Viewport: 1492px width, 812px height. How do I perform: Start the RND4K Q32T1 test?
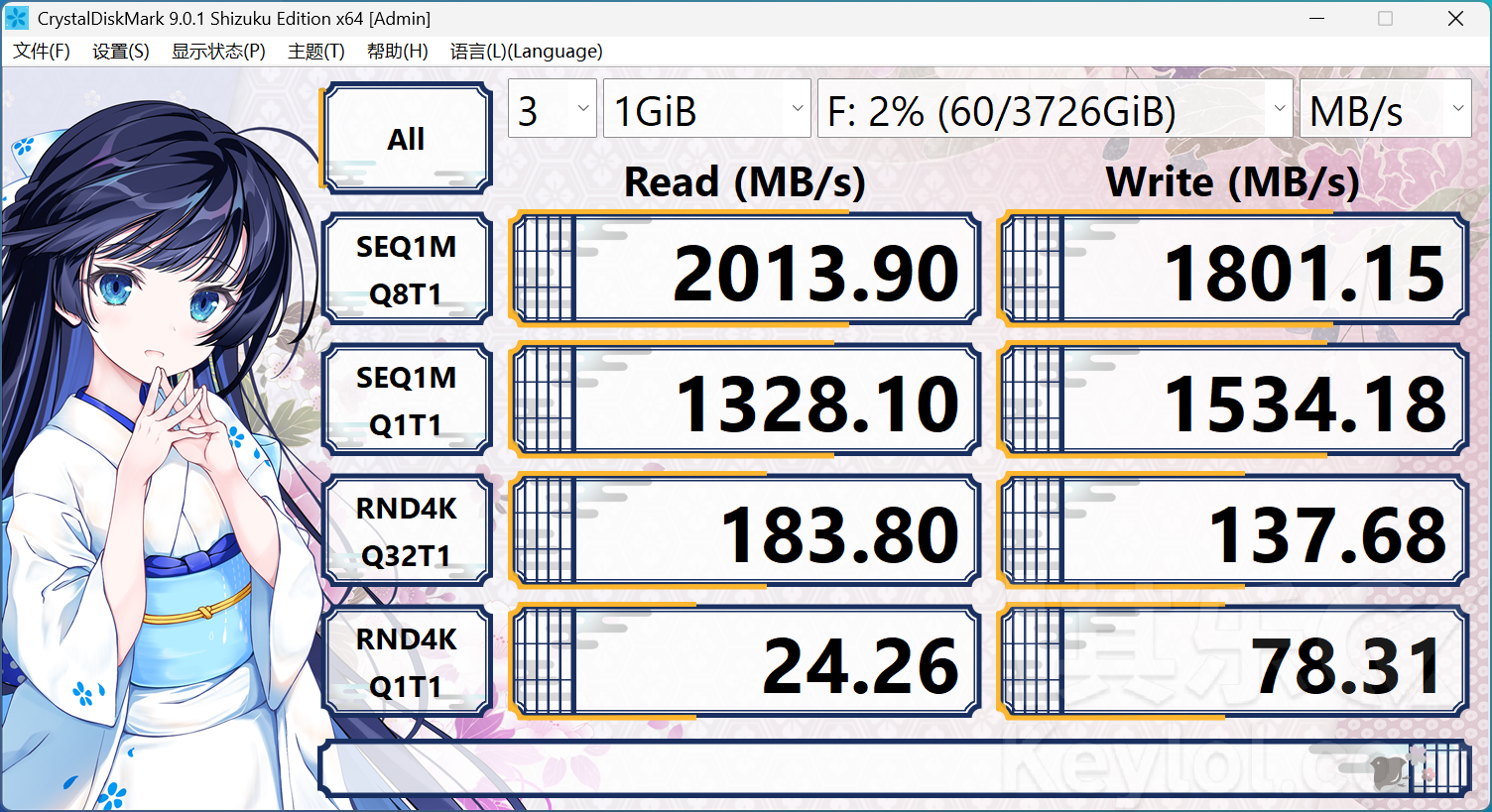406,530
